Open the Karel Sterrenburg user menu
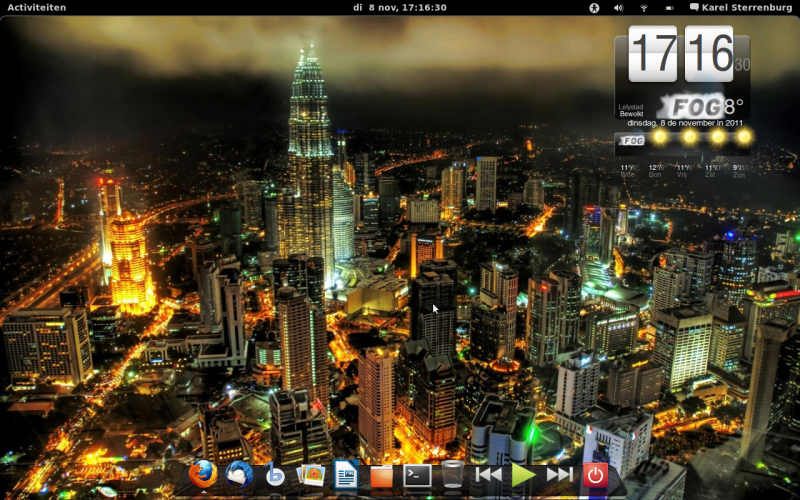 (x=740, y=7)
